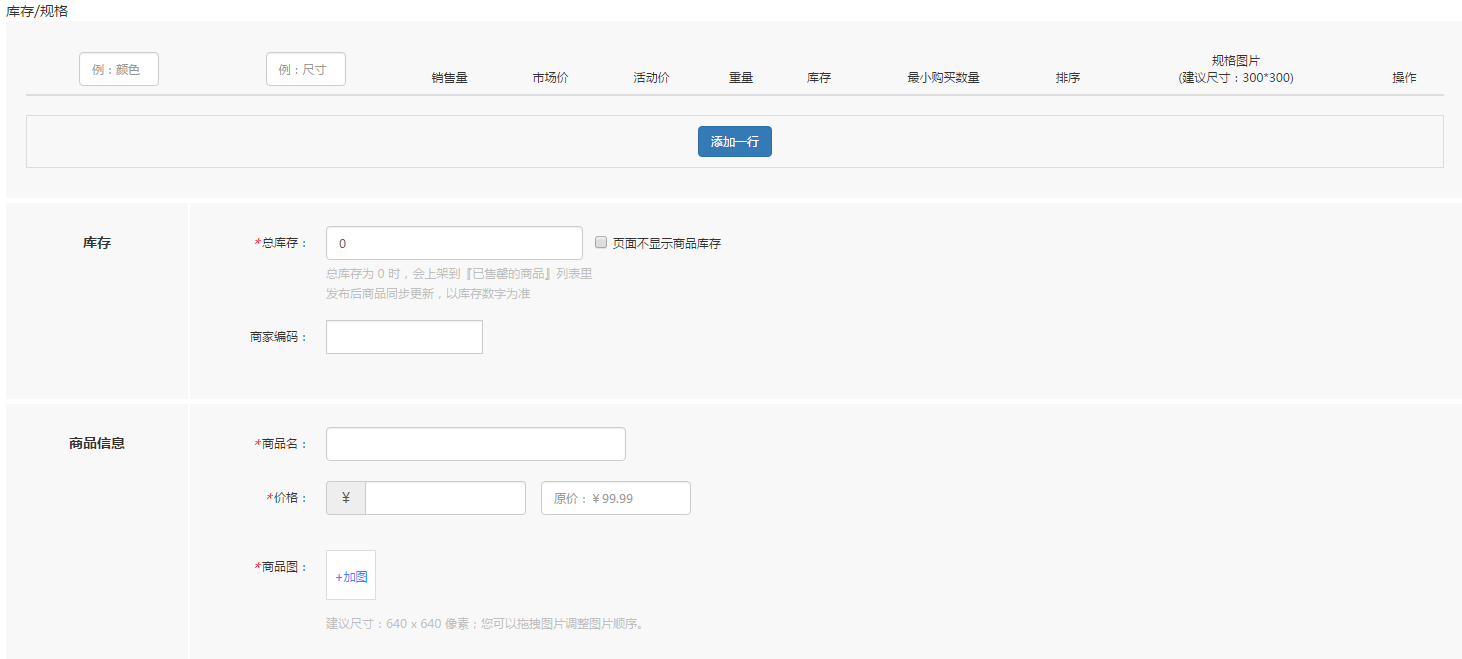
Task: Click the 活动价 column header
Action: click(x=651, y=76)
